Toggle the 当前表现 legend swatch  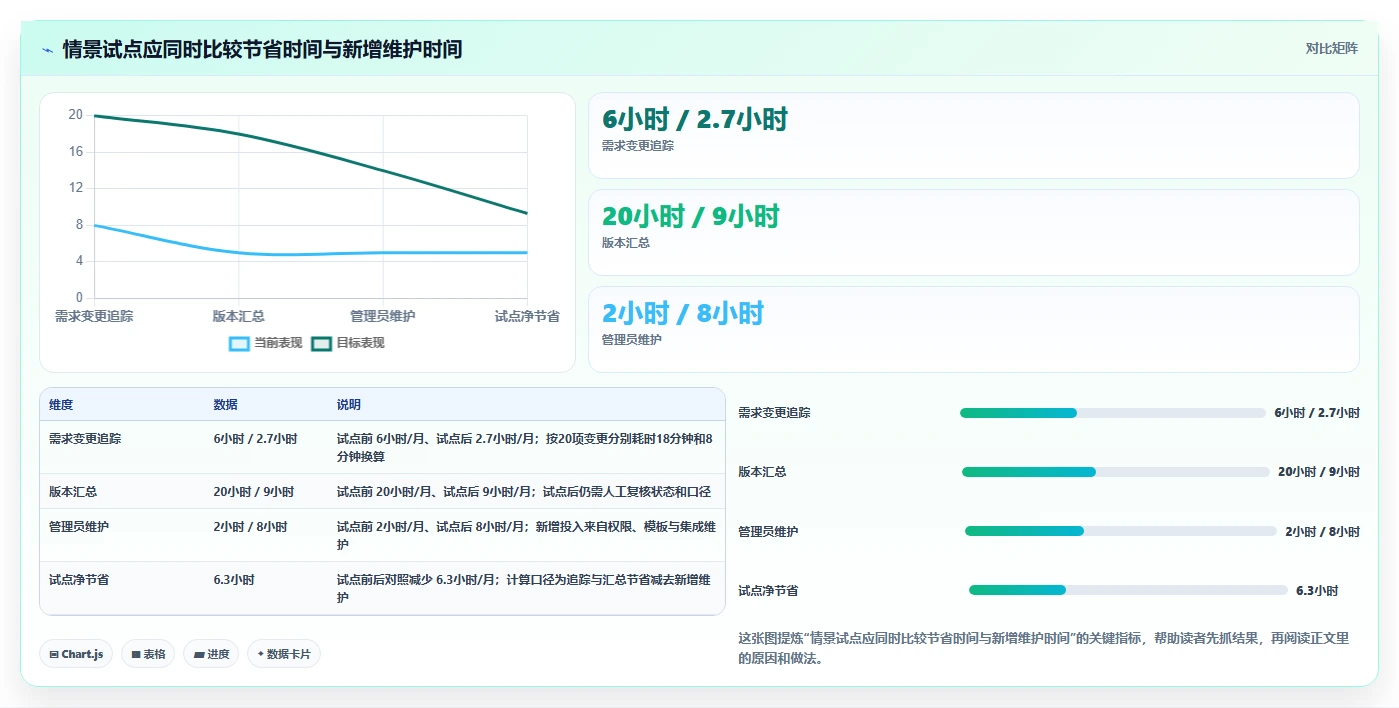click(x=239, y=343)
